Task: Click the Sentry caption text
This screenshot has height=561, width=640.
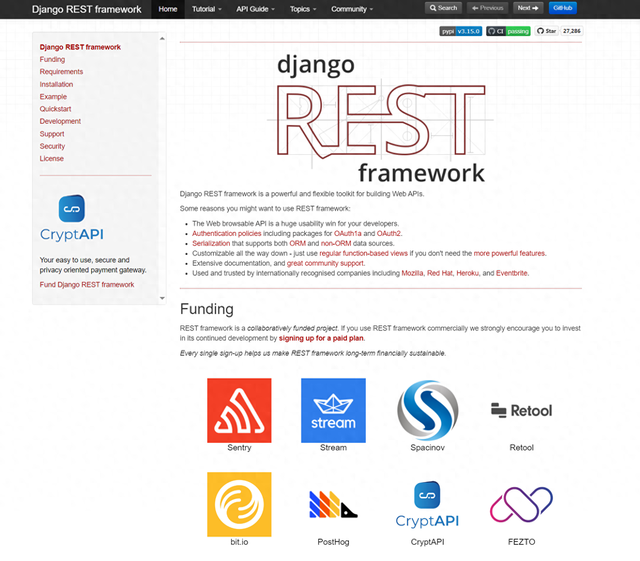Action: coord(239,447)
